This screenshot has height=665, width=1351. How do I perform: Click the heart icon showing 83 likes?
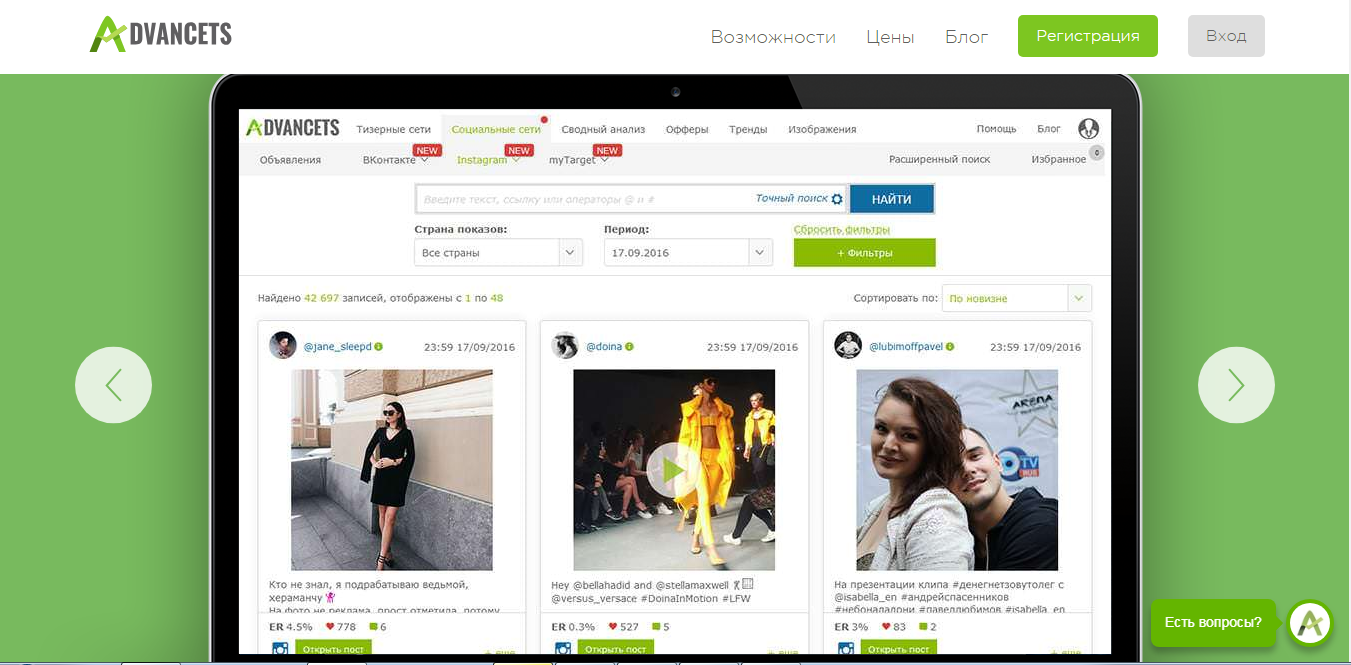887,627
